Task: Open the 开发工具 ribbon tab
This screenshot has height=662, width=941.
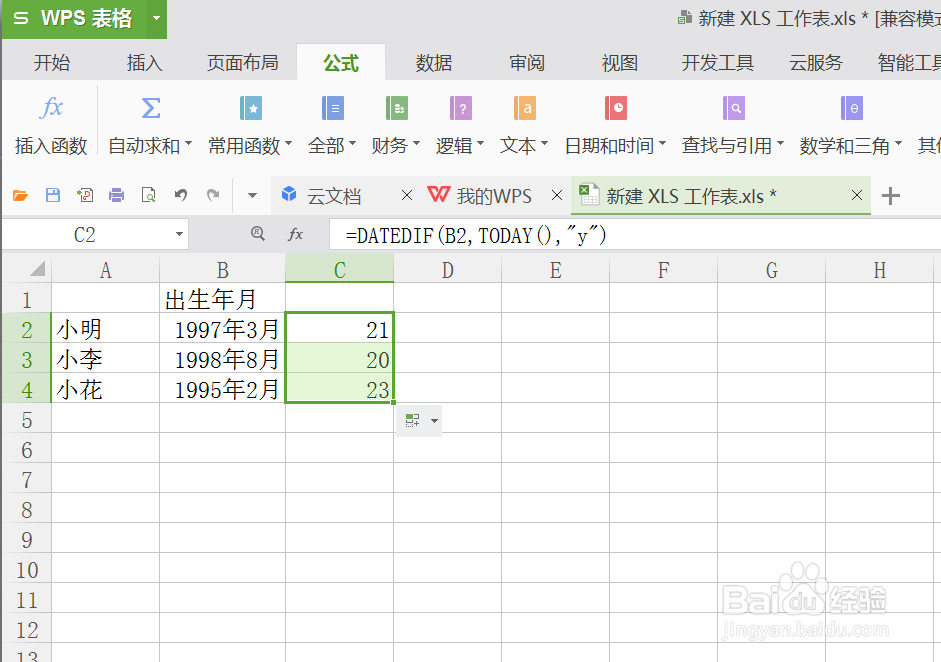Action: (717, 62)
